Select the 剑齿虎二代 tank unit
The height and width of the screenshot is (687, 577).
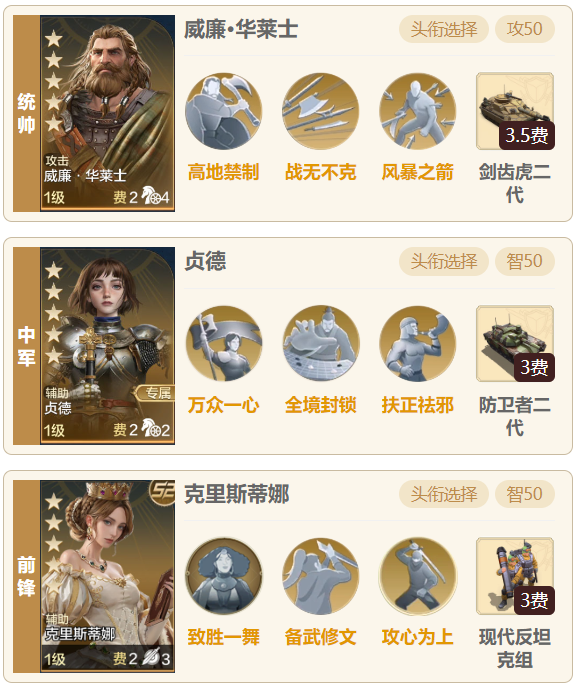click(x=515, y=111)
